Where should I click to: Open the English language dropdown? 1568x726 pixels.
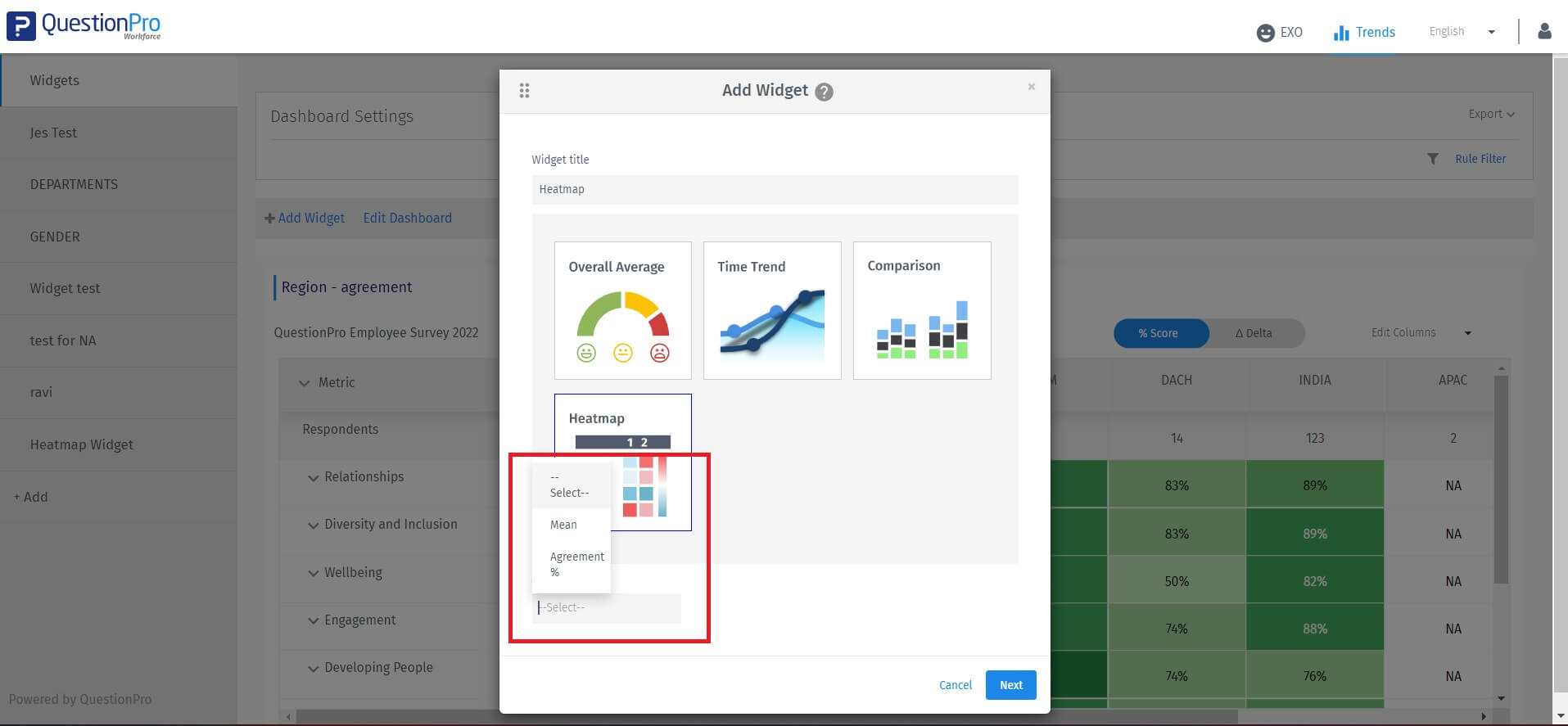(x=1462, y=31)
